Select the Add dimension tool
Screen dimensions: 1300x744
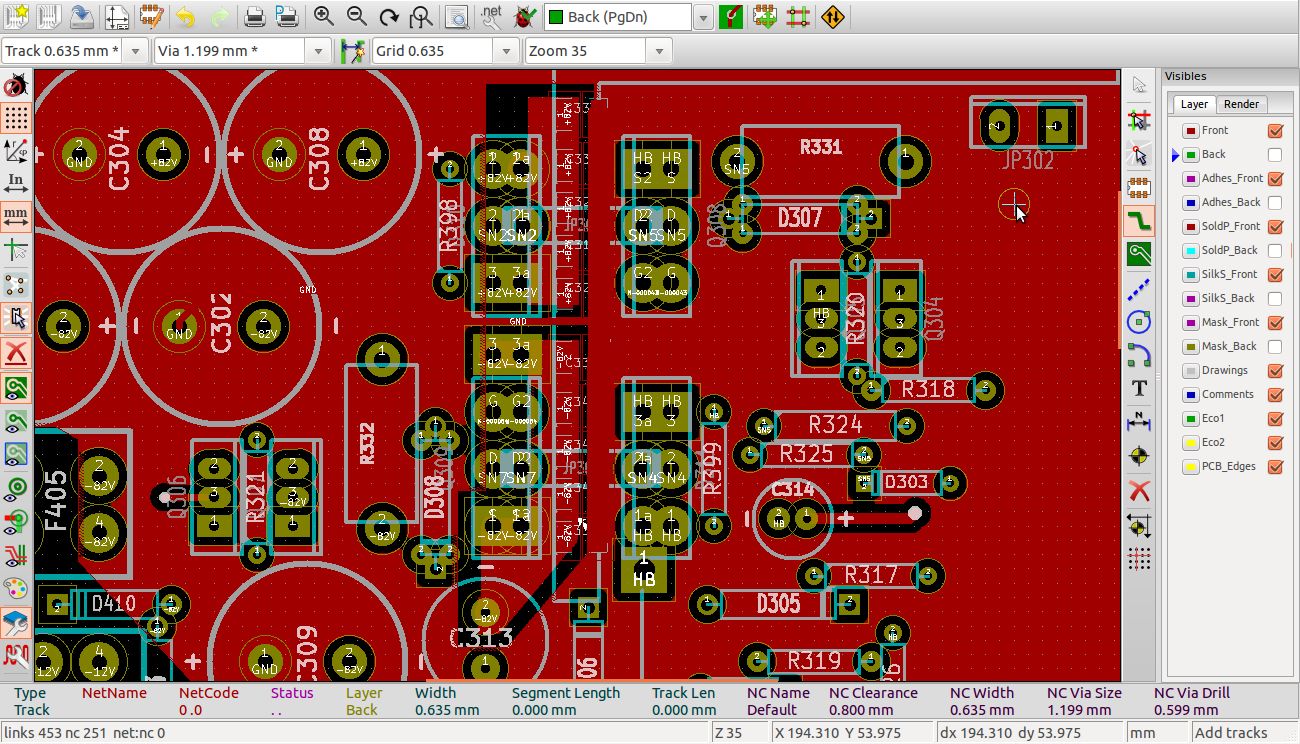[1138, 421]
